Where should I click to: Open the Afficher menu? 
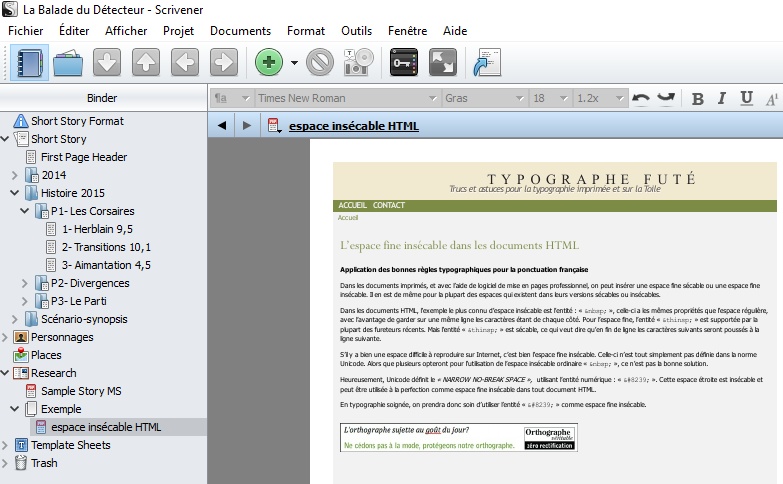pyautogui.click(x=126, y=31)
